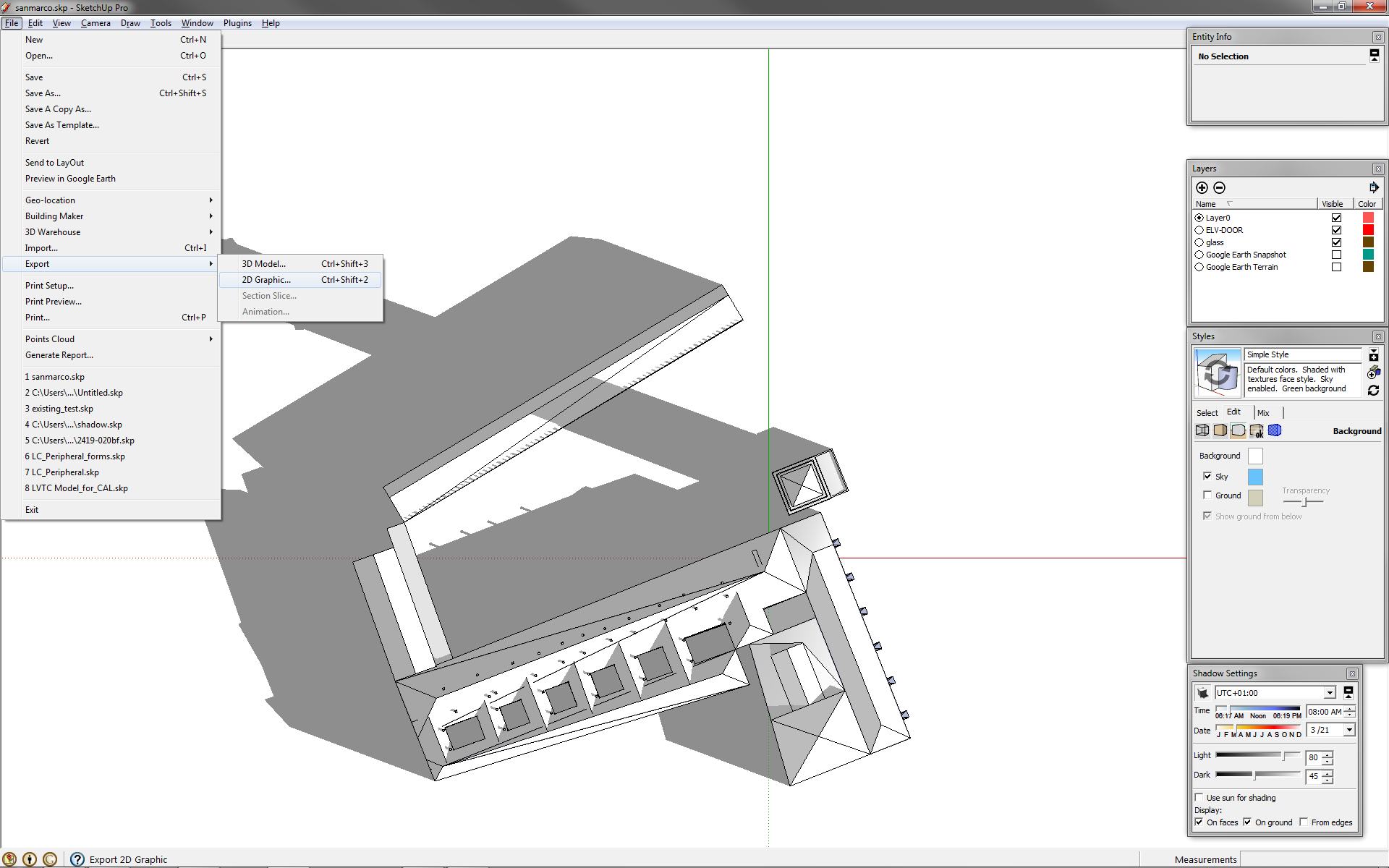
Task: Click Create new style icon
Action: pos(1373,373)
